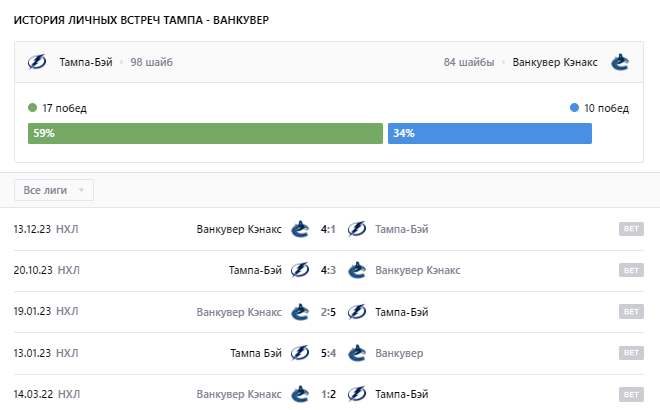Click Ванкувер Кэнакс in the 14.03.22 row
This screenshot has height=410, width=660.
(239, 394)
